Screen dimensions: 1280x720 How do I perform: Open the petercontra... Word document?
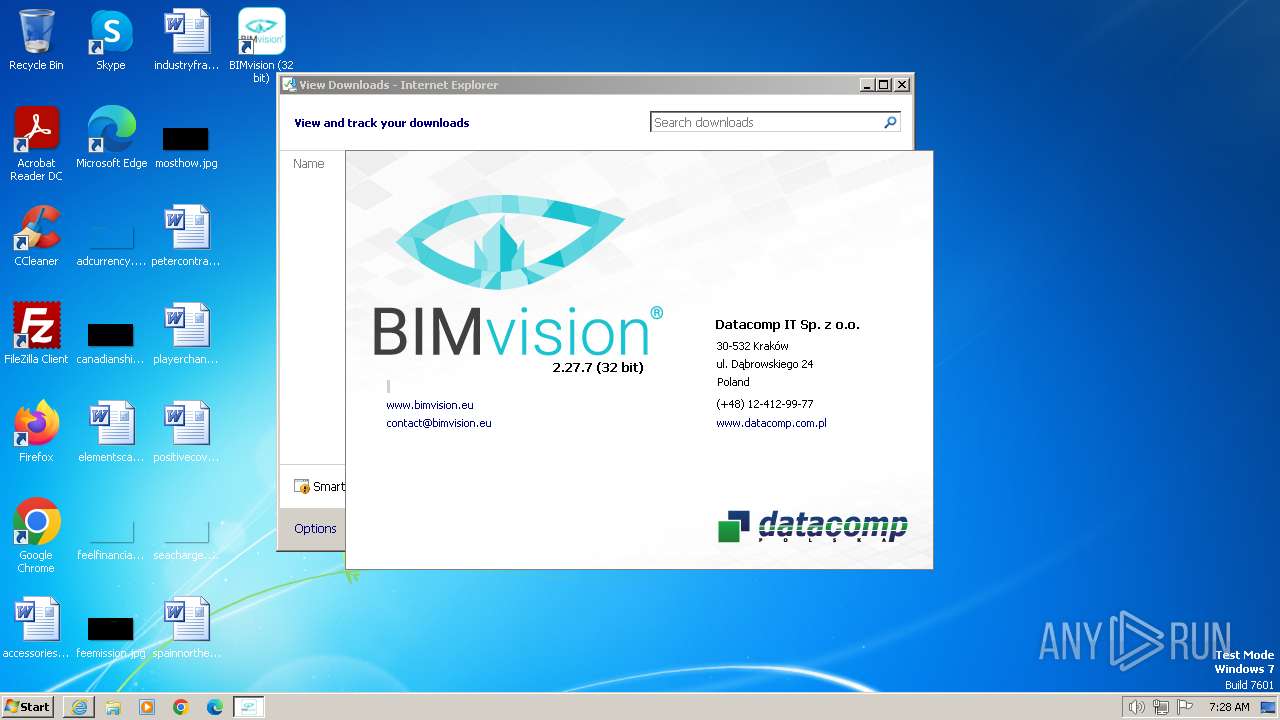[186, 236]
